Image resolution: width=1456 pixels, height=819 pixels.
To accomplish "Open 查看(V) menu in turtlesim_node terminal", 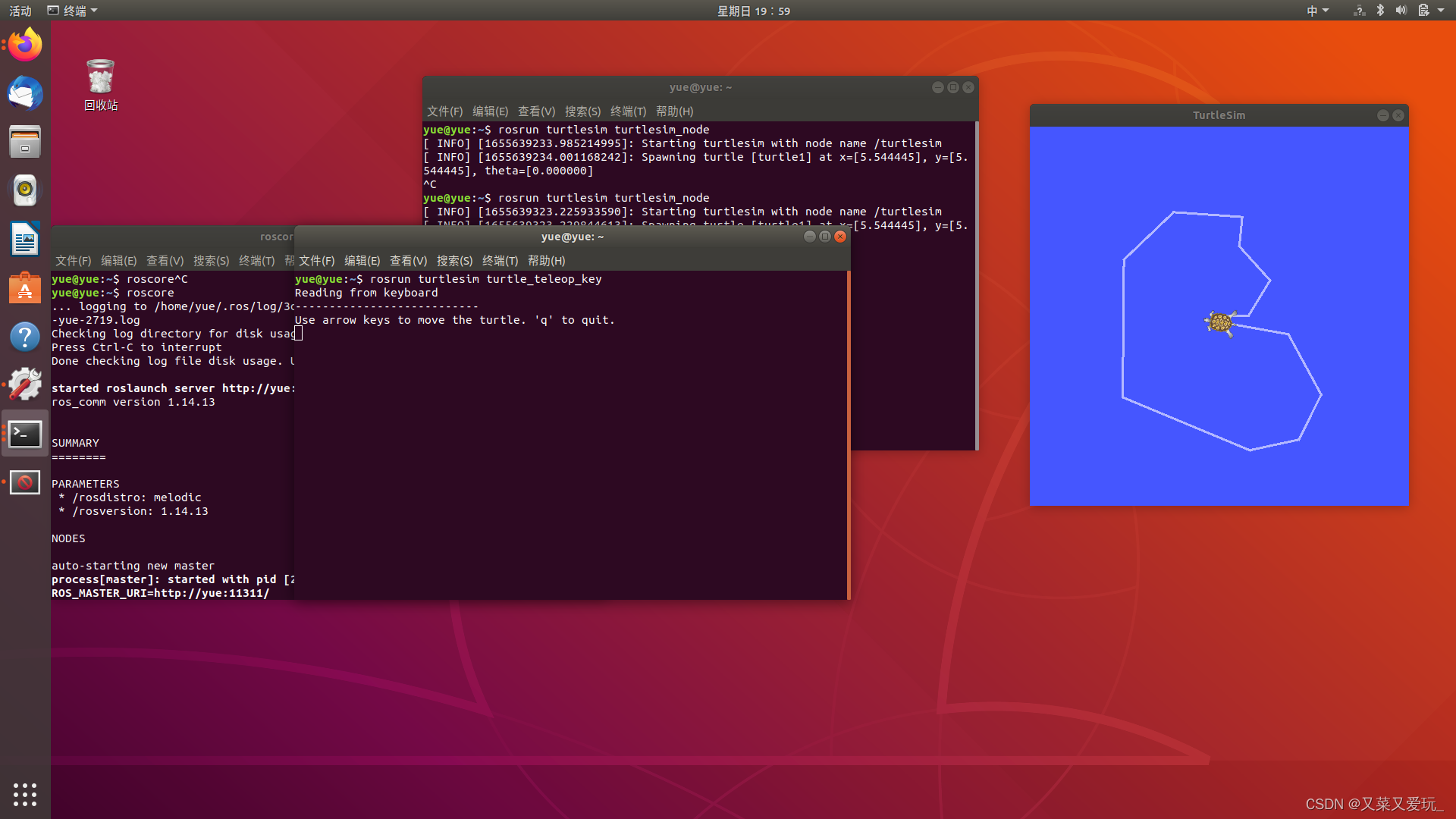I will point(536,111).
